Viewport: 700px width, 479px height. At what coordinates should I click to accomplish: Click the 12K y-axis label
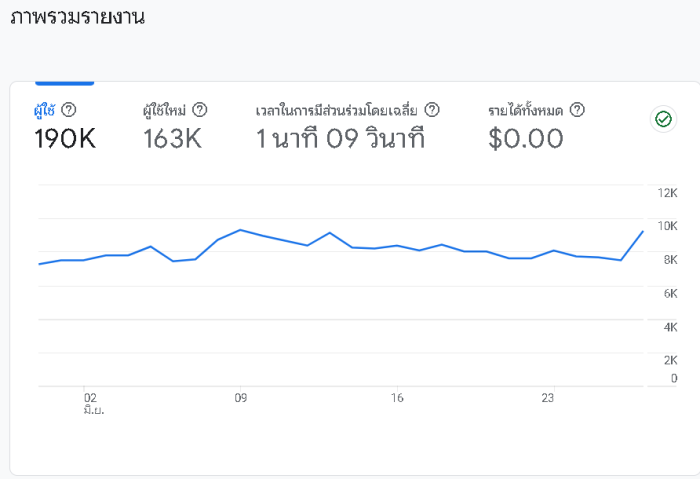667,193
